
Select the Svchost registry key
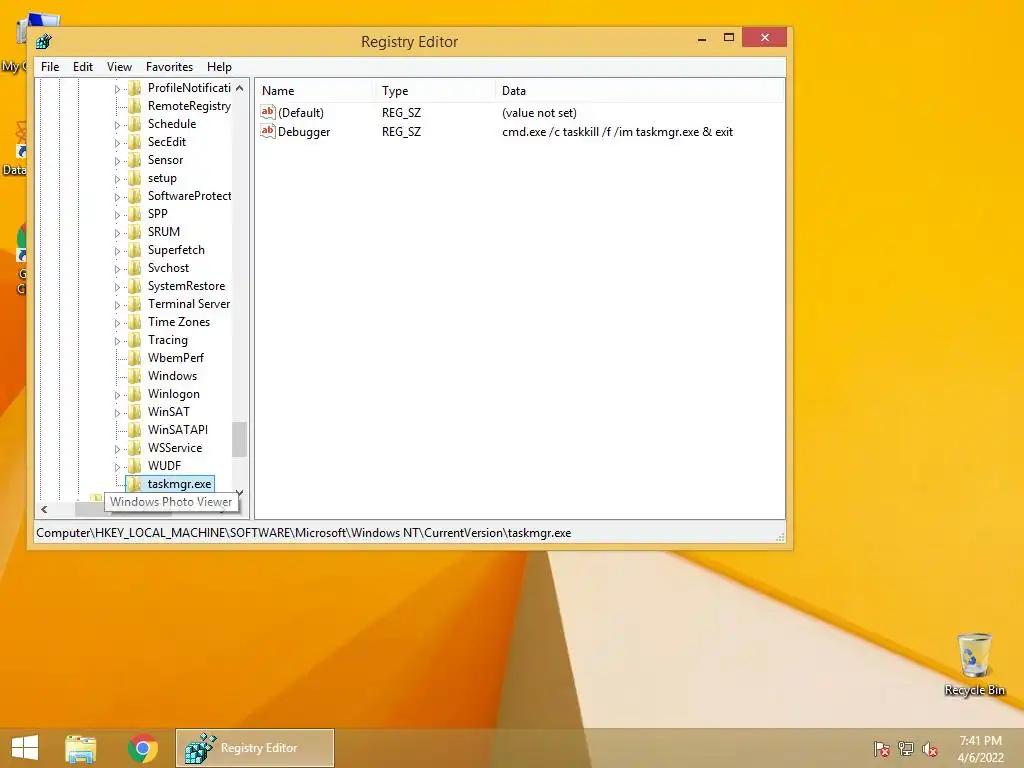click(x=168, y=268)
